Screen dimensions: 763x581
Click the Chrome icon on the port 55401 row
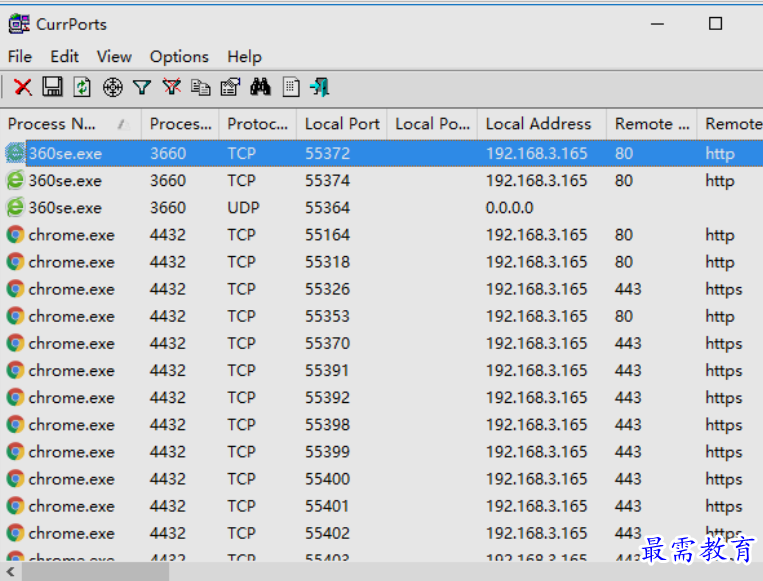(15, 506)
